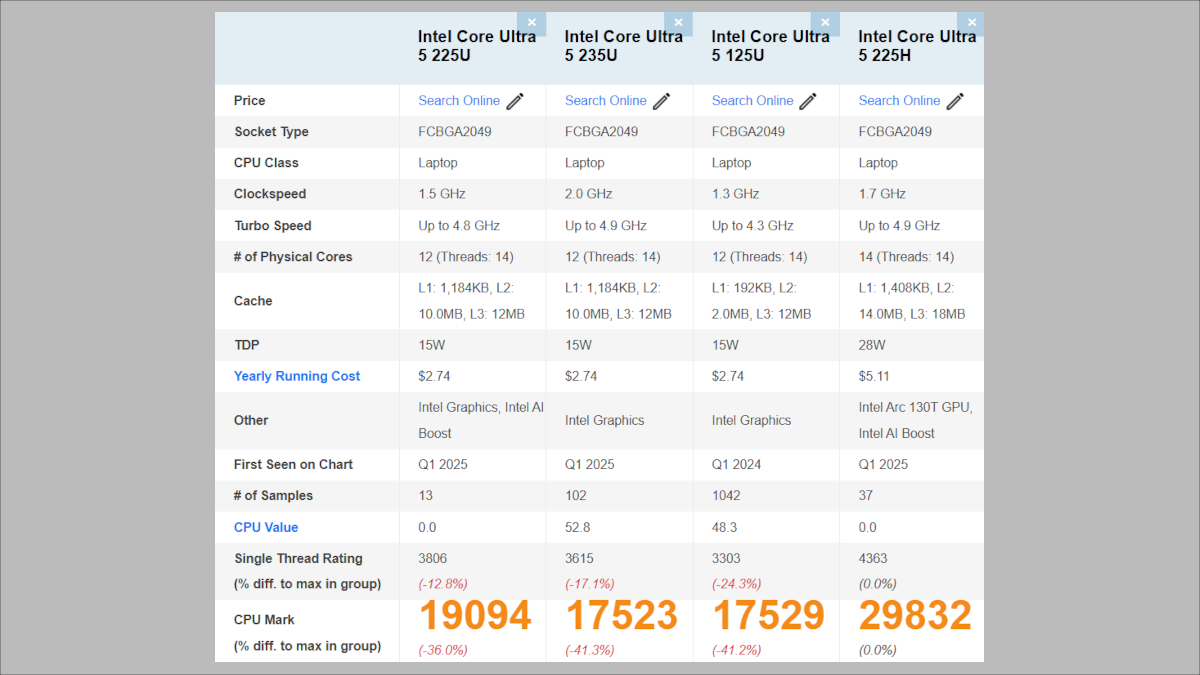Search online price for Core Ultra 5 125U
1200x675 pixels.
[752, 101]
